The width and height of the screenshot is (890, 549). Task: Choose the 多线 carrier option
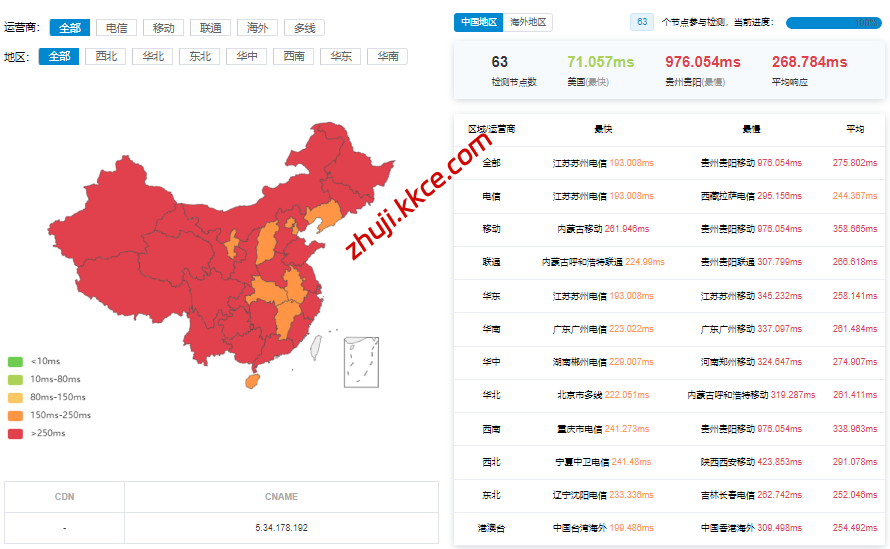304,28
